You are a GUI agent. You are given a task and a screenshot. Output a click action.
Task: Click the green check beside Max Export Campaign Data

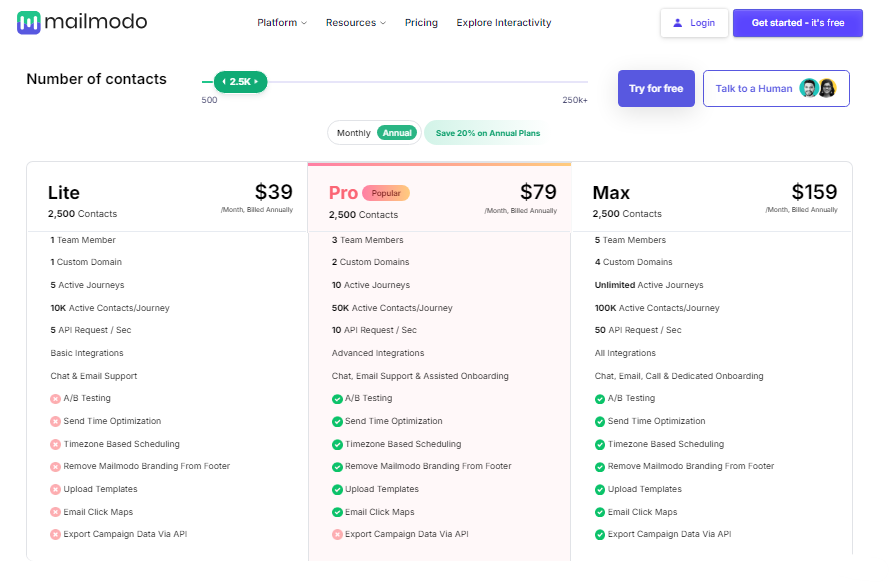coord(600,534)
